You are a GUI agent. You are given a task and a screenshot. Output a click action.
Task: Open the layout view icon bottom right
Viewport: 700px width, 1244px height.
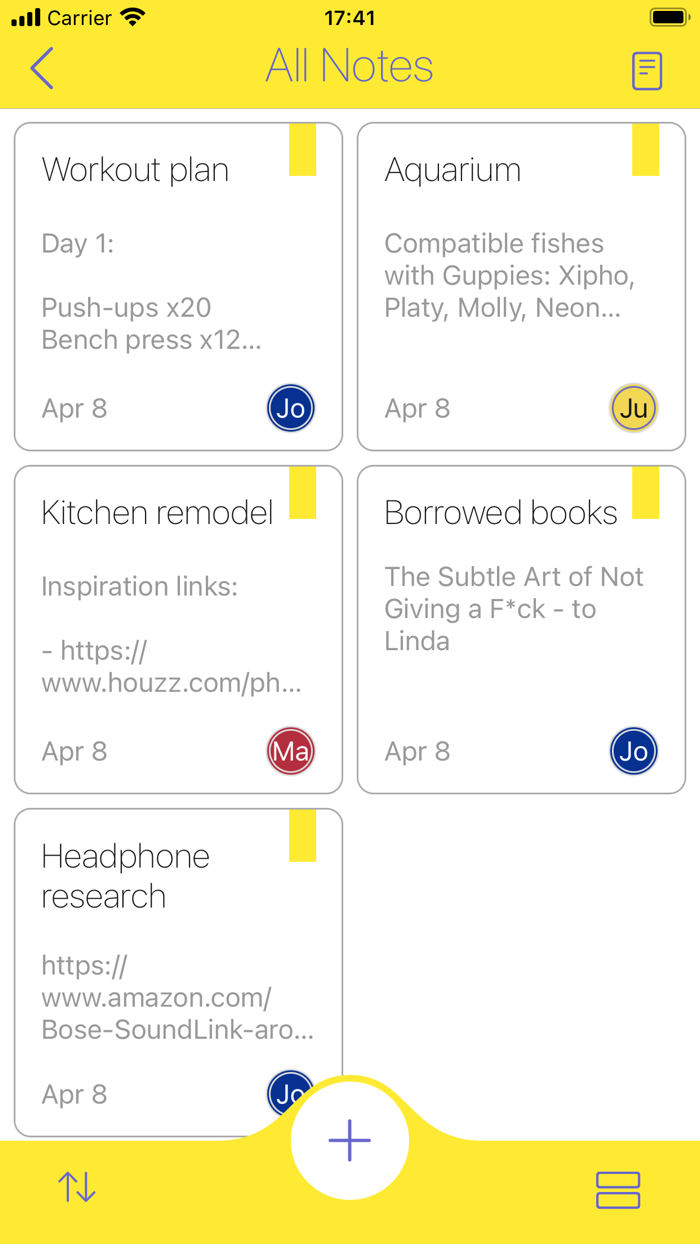pyautogui.click(x=618, y=1190)
